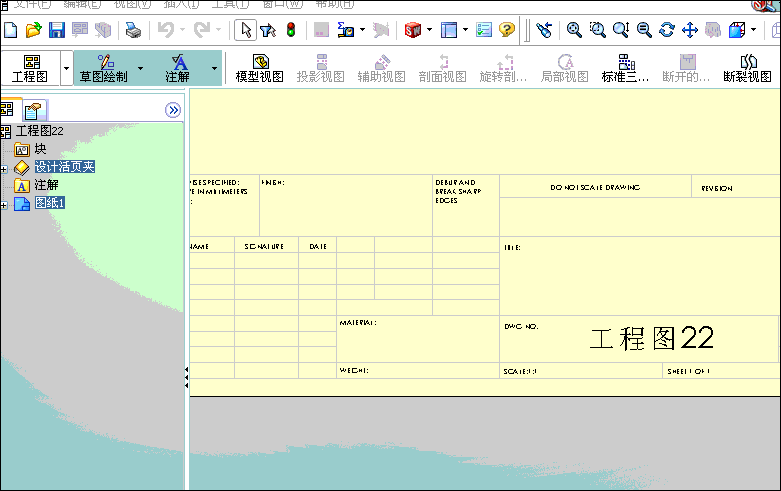This screenshot has width=781, height=491.
Task: Open the 草图绘制 dropdown arrow
Action: [140, 68]
